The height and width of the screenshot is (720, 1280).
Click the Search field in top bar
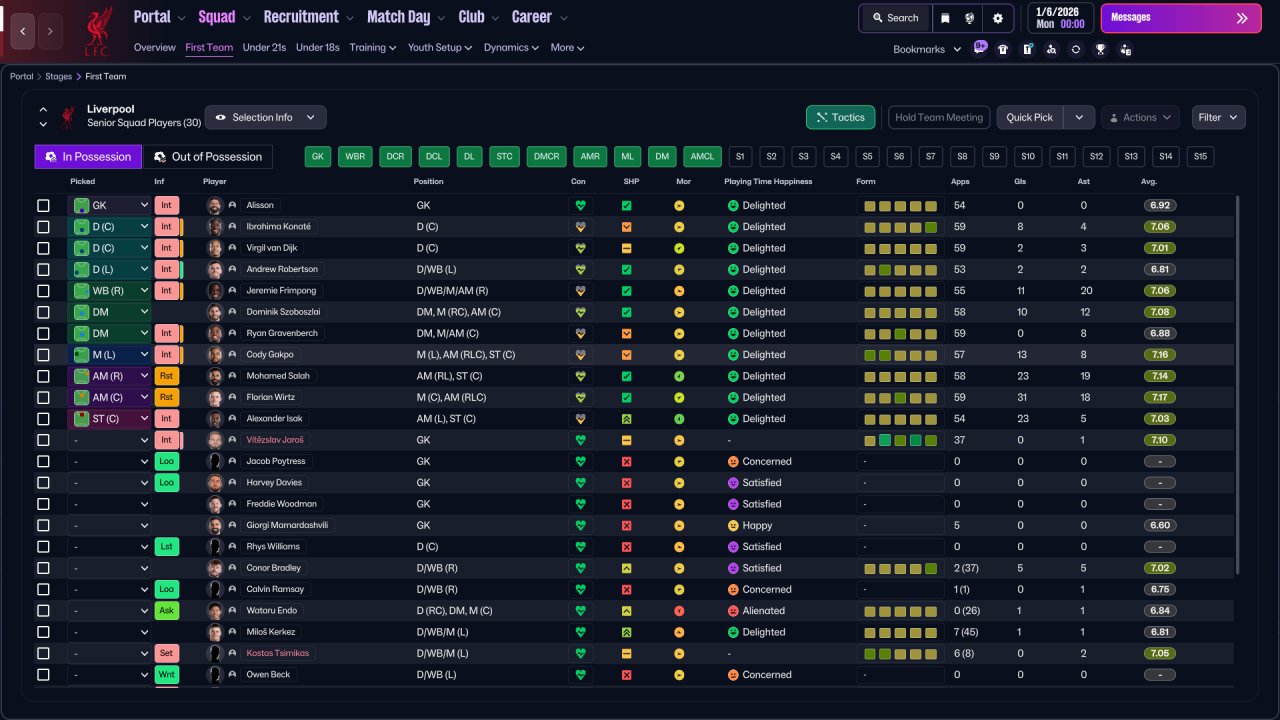point(895,18)
